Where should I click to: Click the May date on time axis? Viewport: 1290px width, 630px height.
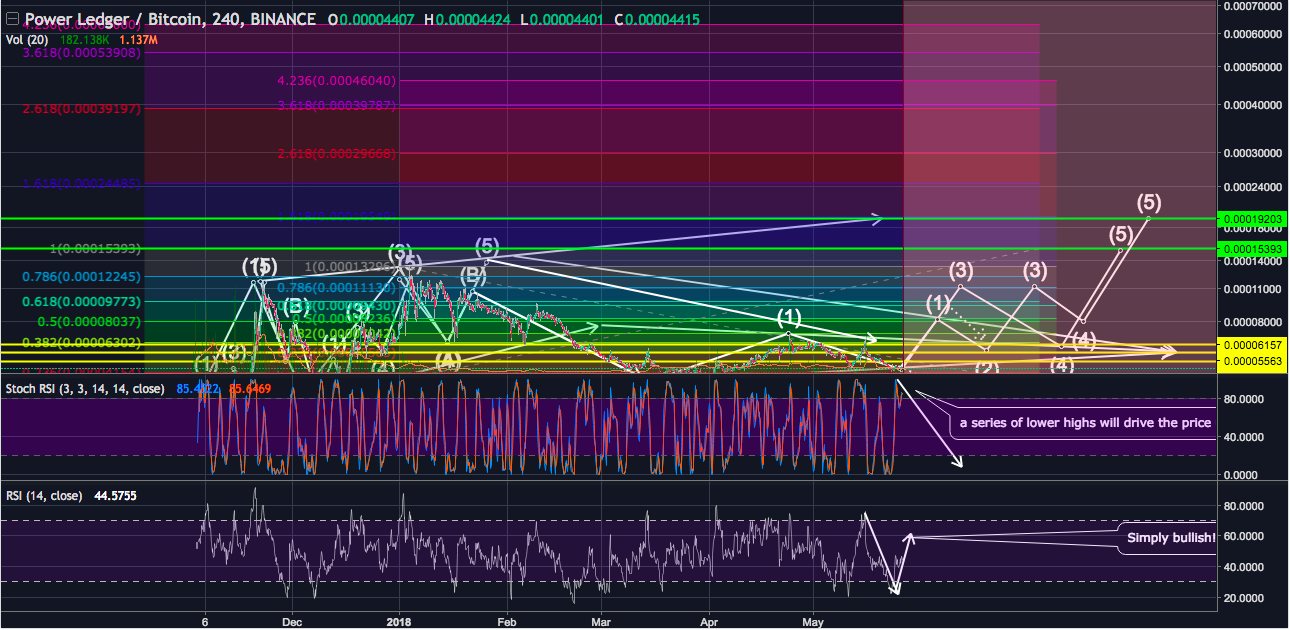812,620
